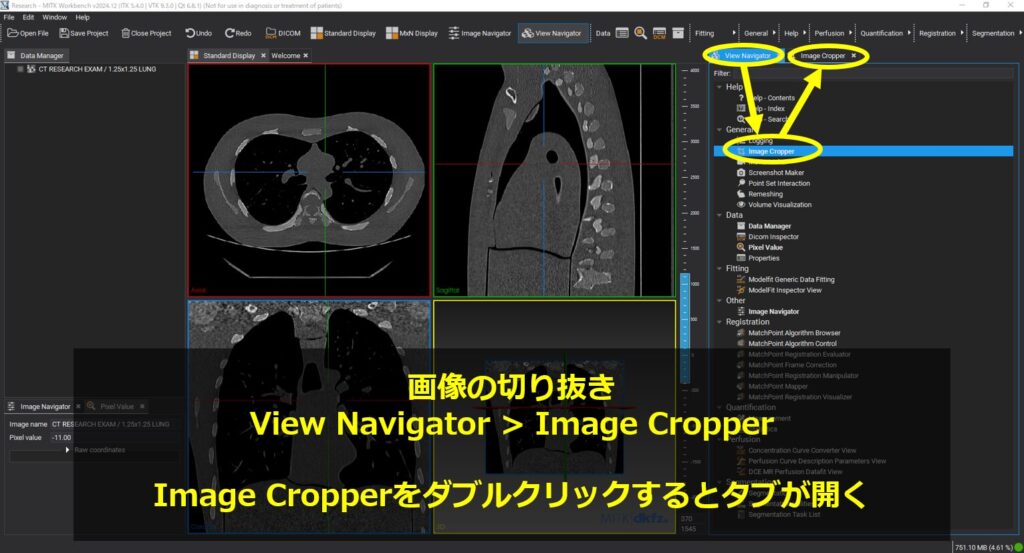This screenshot has height=553, width=1024.
Task: Close the Standard Display tab
Action: (263, 55)
